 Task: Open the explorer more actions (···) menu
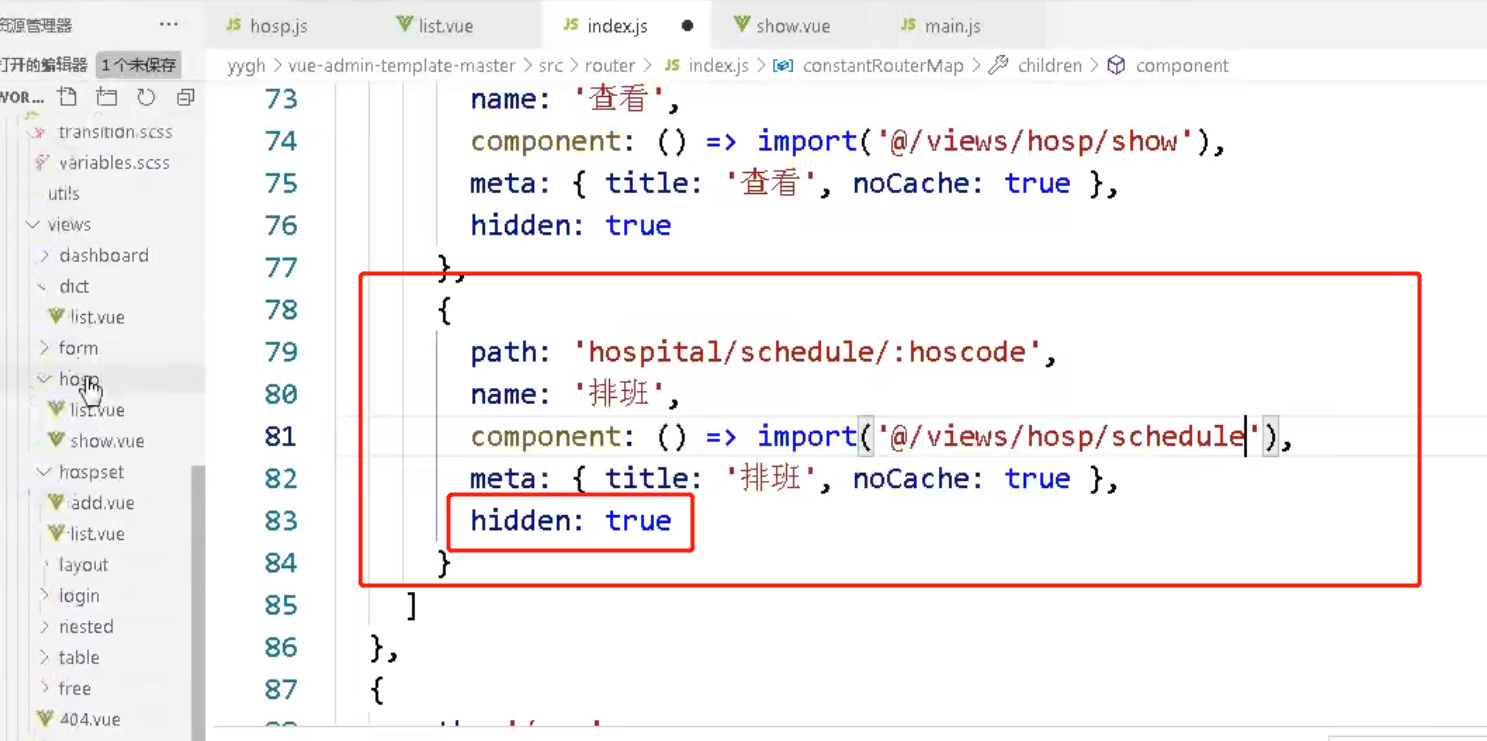[168, 25]
